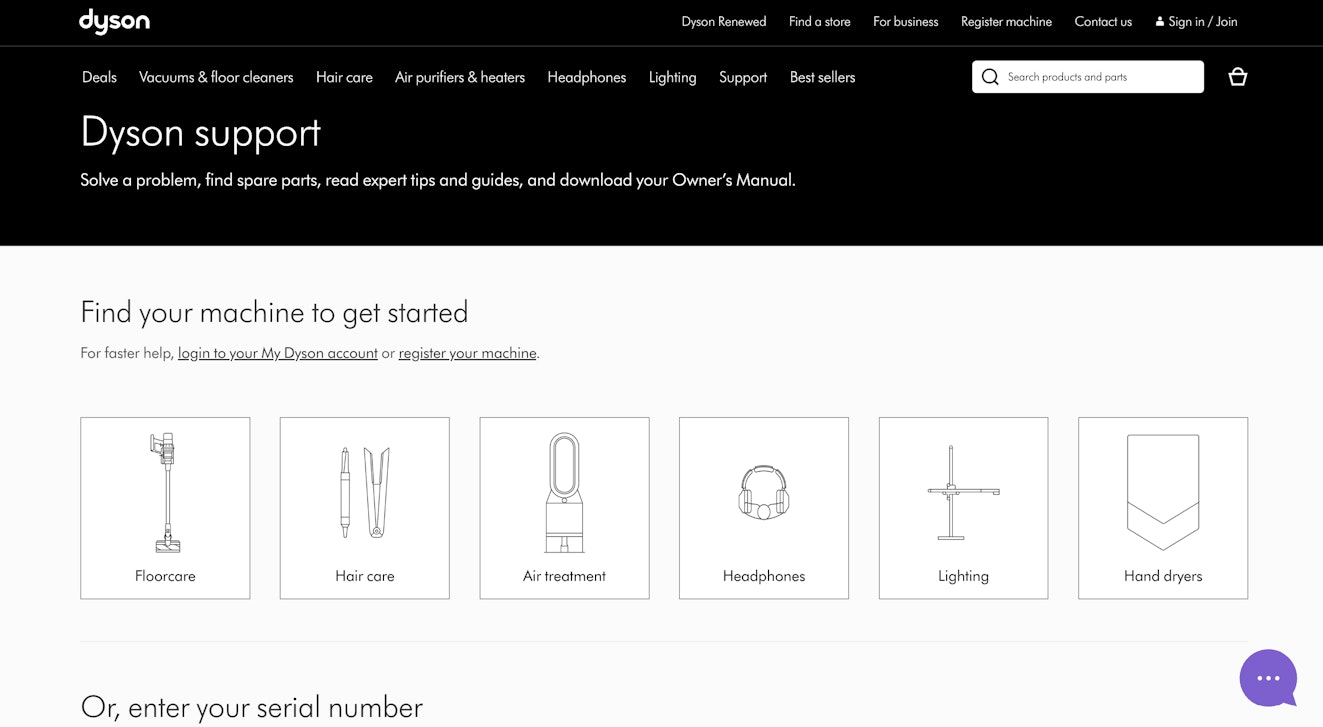This screenshot has width=1323, height=727.
Task: Open the purple chat bubble
Action: 1267,678
